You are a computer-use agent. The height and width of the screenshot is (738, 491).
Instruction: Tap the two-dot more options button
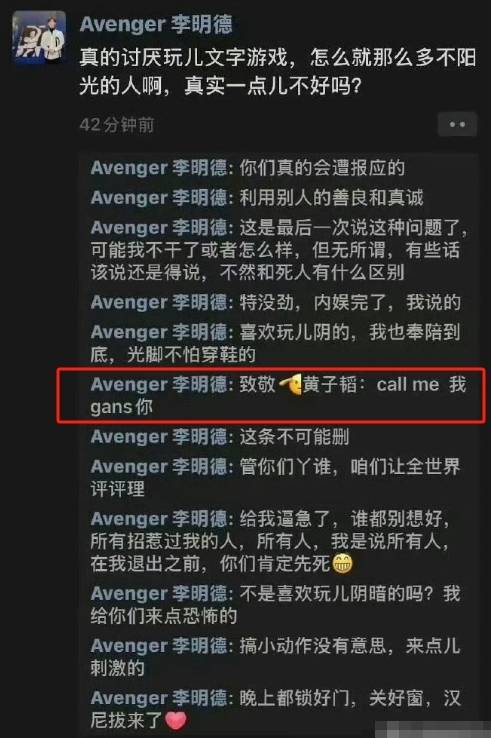click(x=457, y=125)
